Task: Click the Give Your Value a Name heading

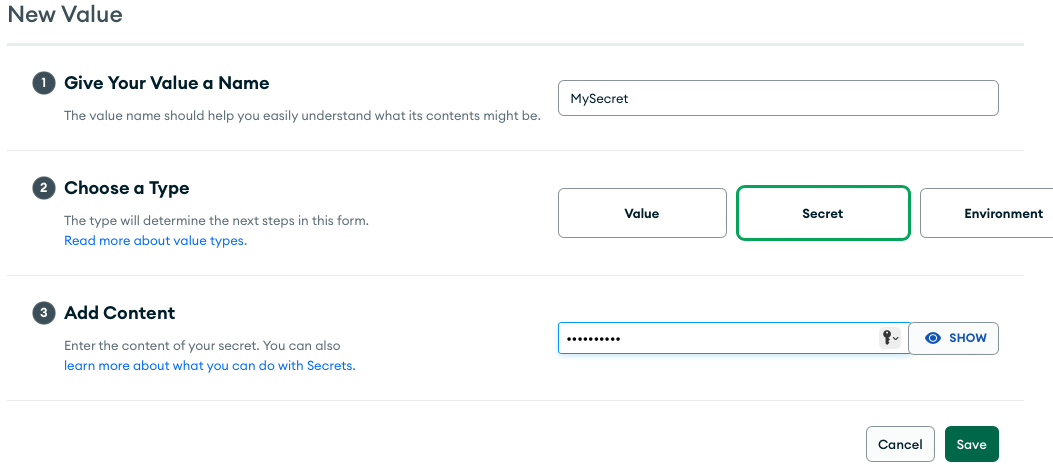Action: (167, 83)
